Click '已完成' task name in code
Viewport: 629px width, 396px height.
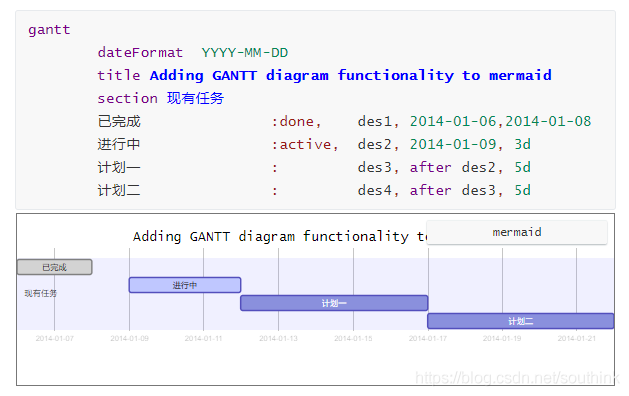pos(119,121)
